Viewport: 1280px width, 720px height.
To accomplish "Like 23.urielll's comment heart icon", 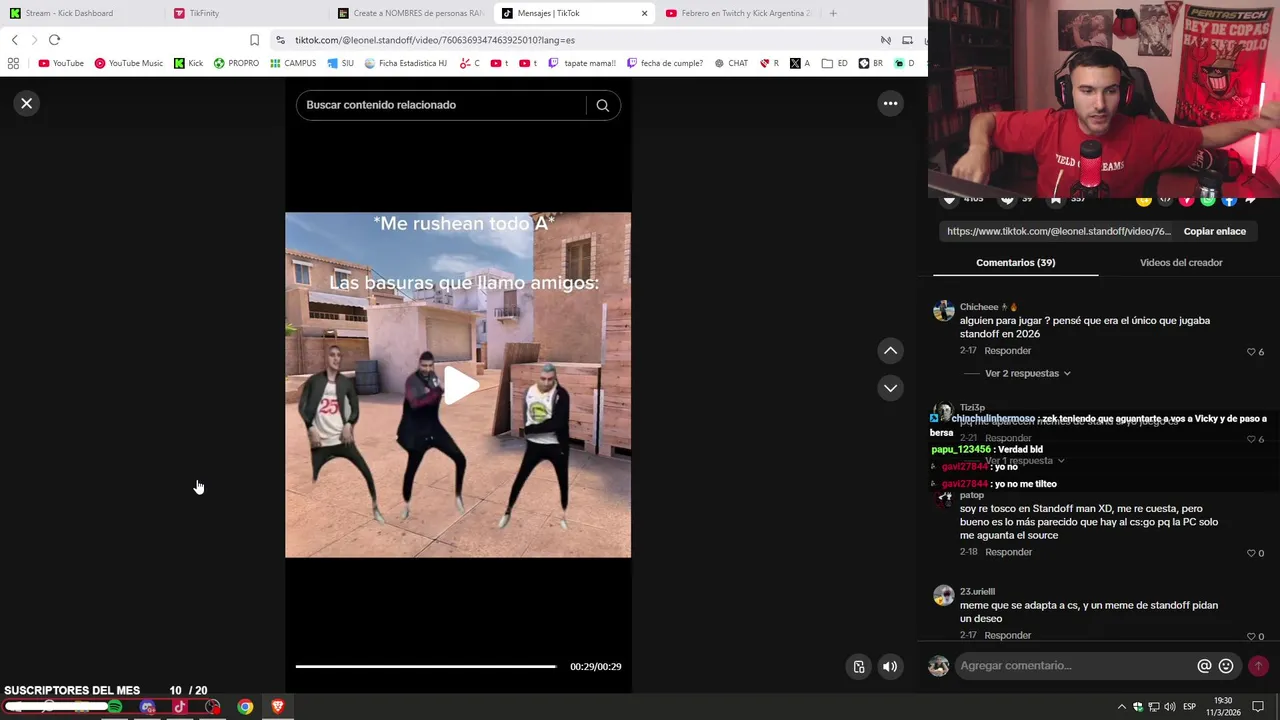I will pyautogui.click(x=1251, y=636).
